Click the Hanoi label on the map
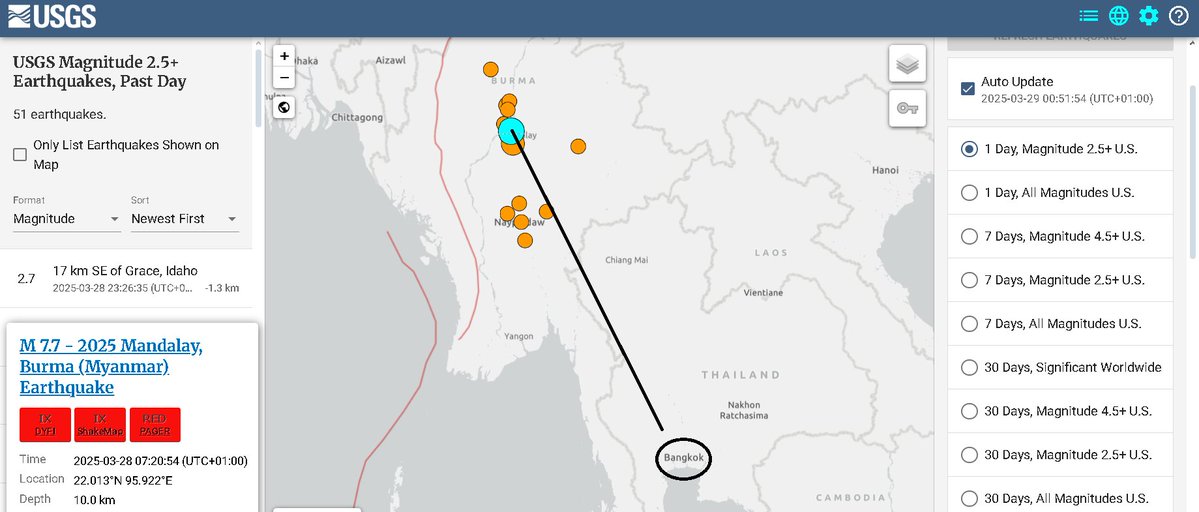 885,170
